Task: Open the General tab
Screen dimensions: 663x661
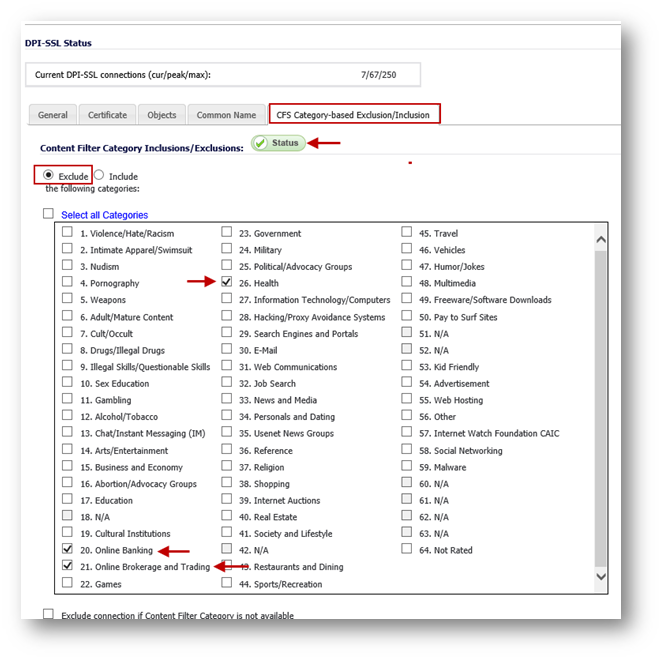Action: pyautogui.click(x=52, y=115)
